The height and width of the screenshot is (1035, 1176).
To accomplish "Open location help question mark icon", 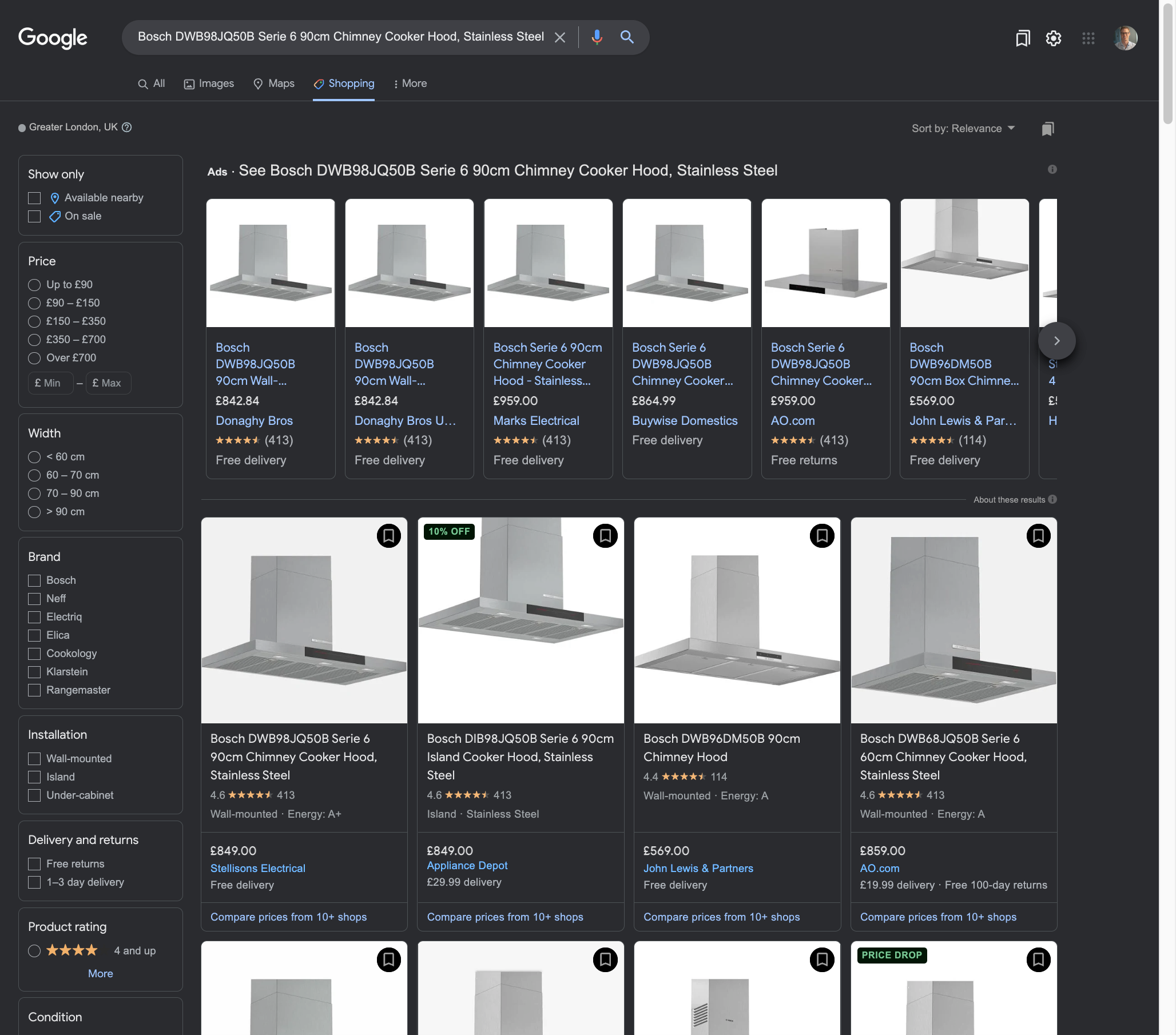I will pos(126,127).
